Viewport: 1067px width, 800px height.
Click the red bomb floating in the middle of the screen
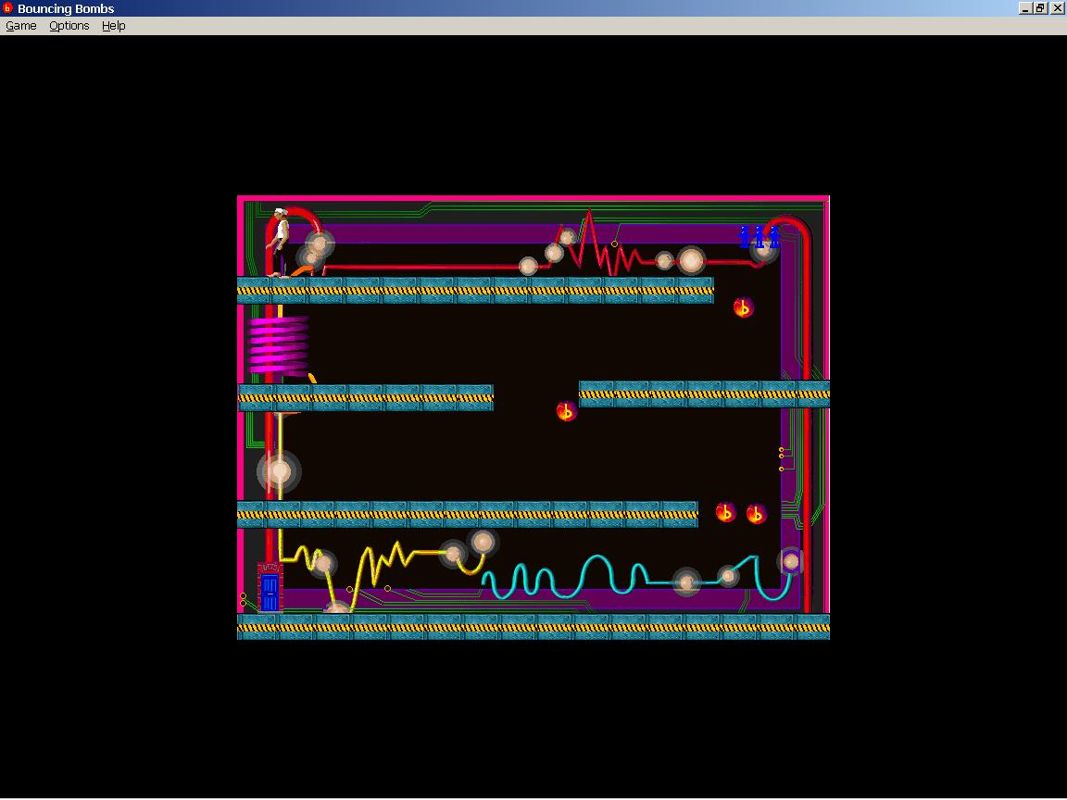tap(565, 410)
